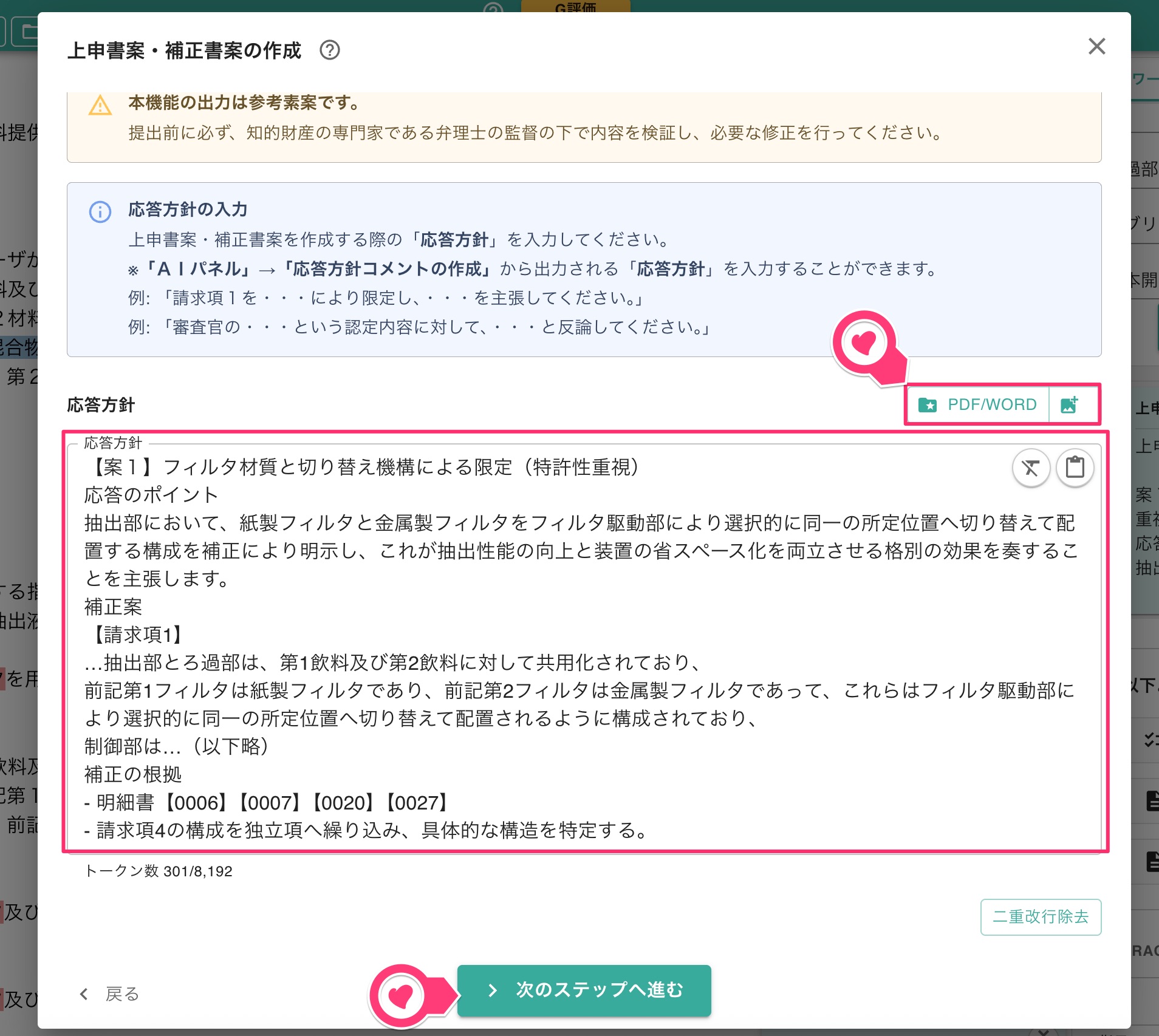
Task: Paste from clipboard into 応答方針
Action: (x=1075, y=468)
